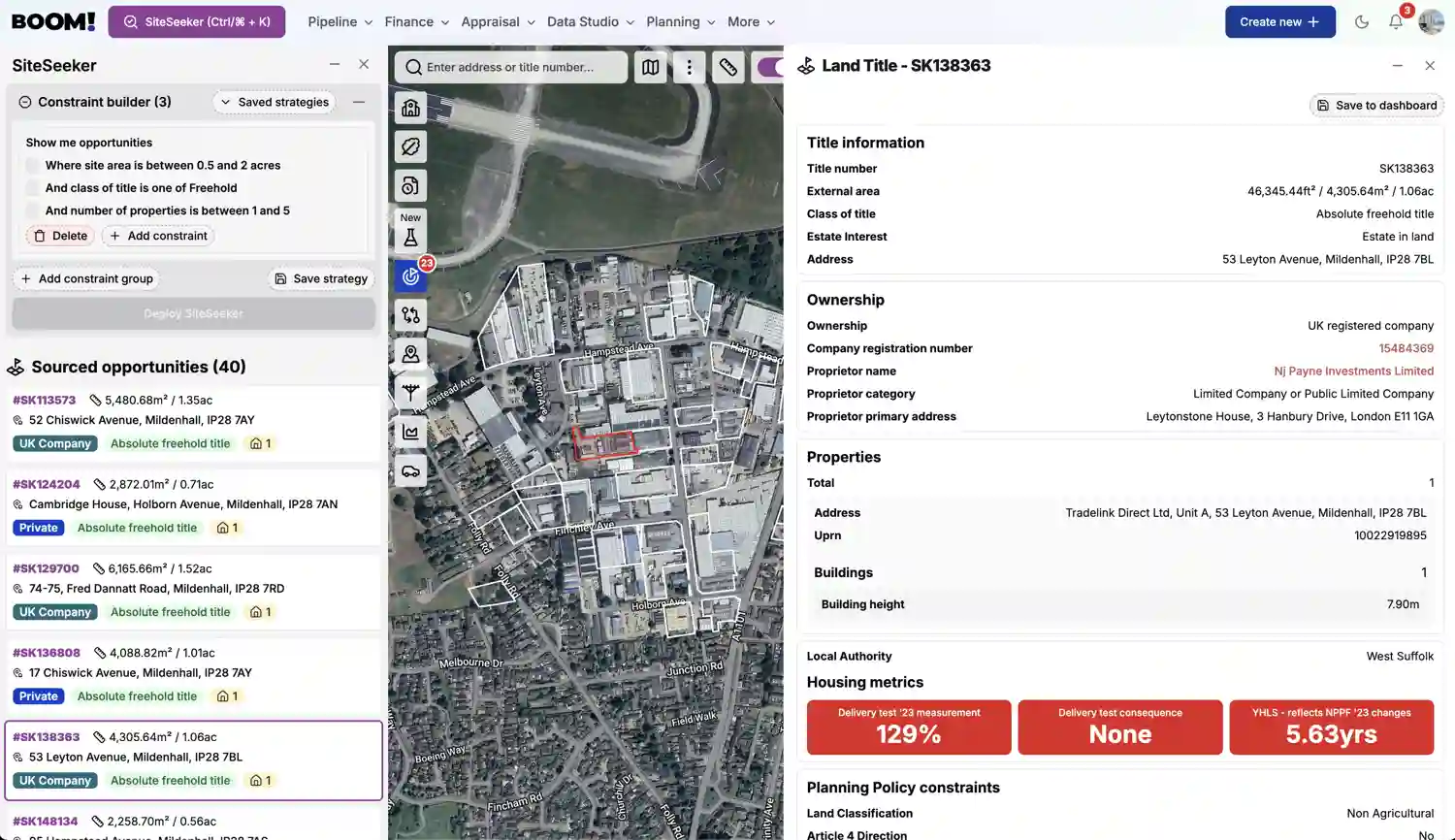
Task: Toggle dark mode moon icon
Action: click(1362, 21)
